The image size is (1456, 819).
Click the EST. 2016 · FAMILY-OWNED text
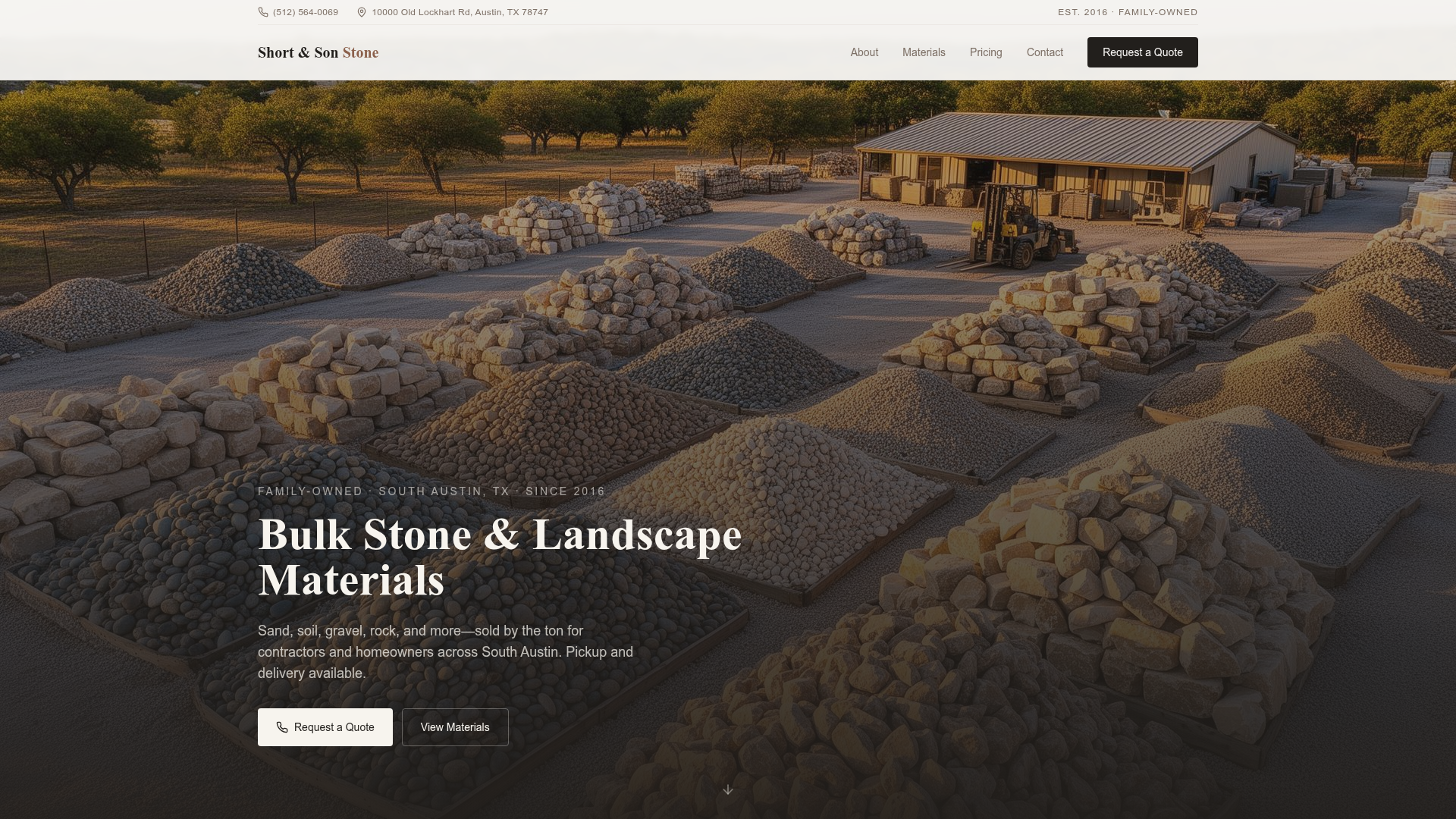click(x=1128, y=12)
